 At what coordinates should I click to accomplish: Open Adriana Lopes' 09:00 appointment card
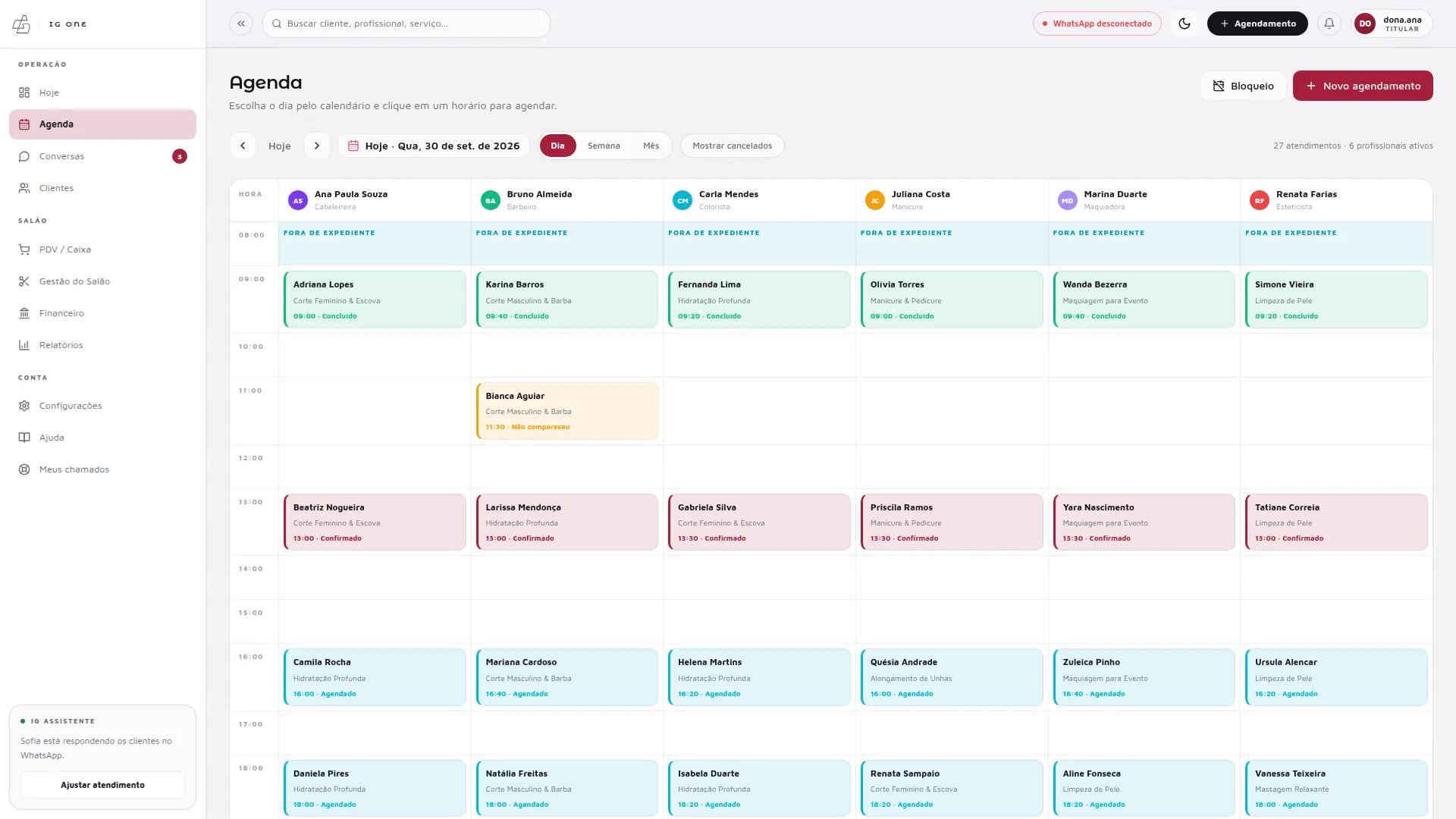tap(375, 300)
